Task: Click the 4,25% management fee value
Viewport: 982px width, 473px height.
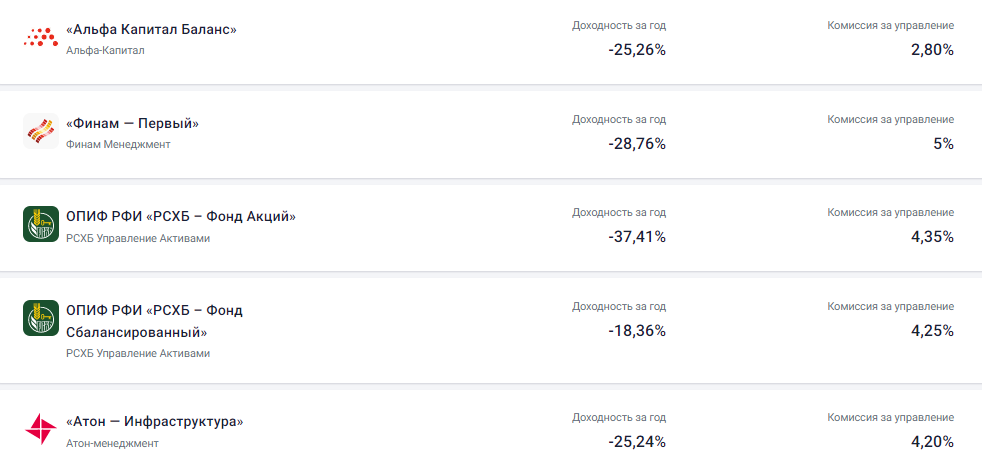Action: tap(931, 330)
